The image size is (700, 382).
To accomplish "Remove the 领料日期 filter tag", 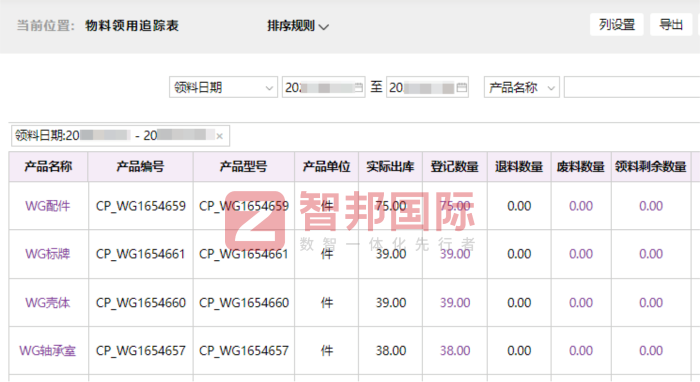I will (x=219, y=136).
